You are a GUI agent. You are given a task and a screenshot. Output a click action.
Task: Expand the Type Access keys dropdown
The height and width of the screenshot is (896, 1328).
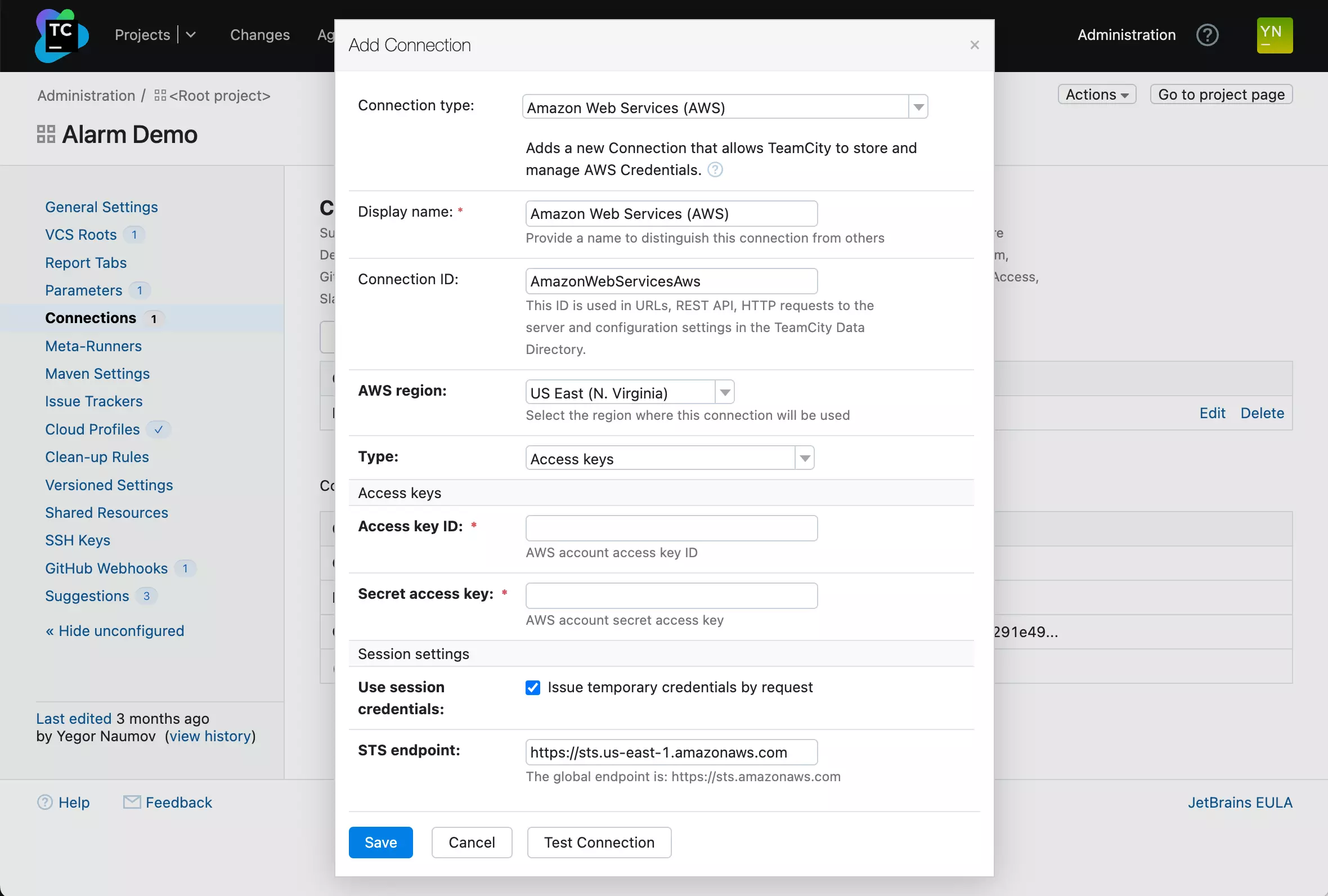point(805,459)
